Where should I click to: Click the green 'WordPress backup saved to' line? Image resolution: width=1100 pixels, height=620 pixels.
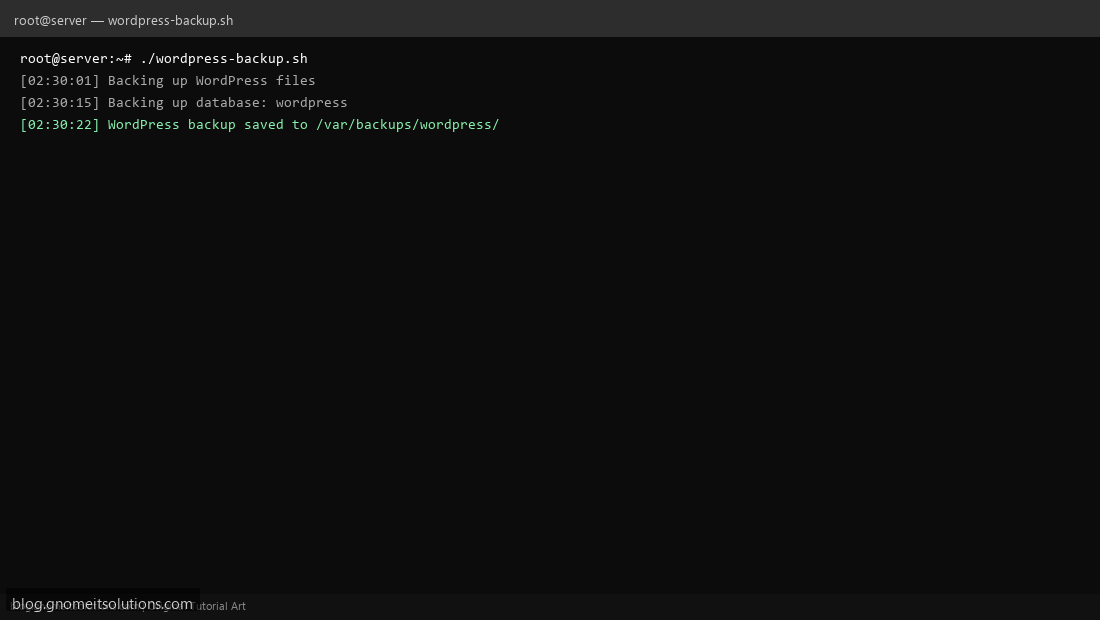pos(260,124)
